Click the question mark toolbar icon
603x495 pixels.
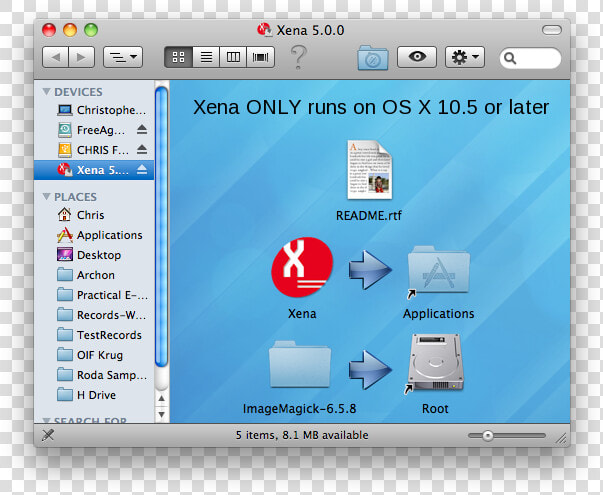(x=298, y=57)
